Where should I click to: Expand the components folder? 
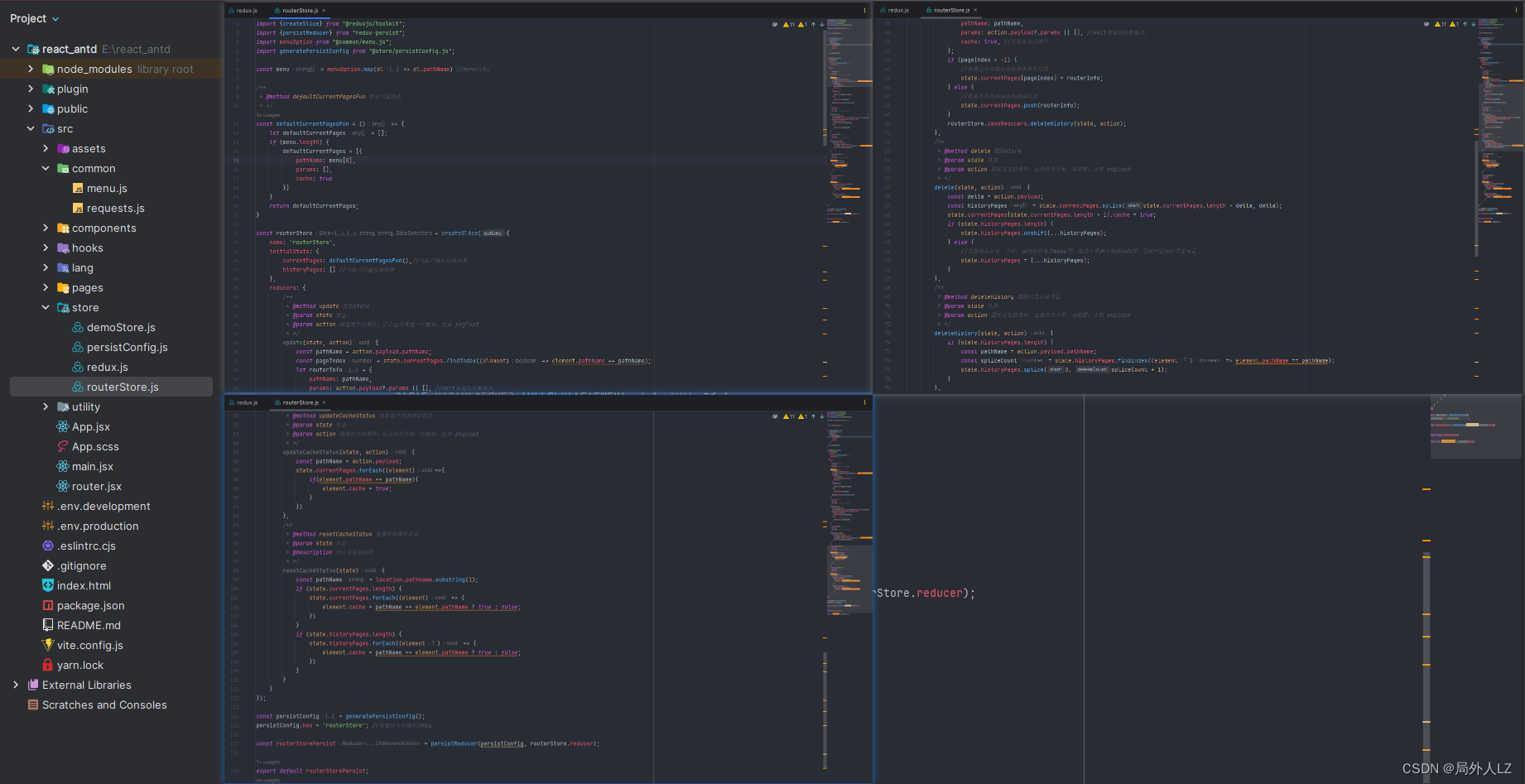(46, 228)
